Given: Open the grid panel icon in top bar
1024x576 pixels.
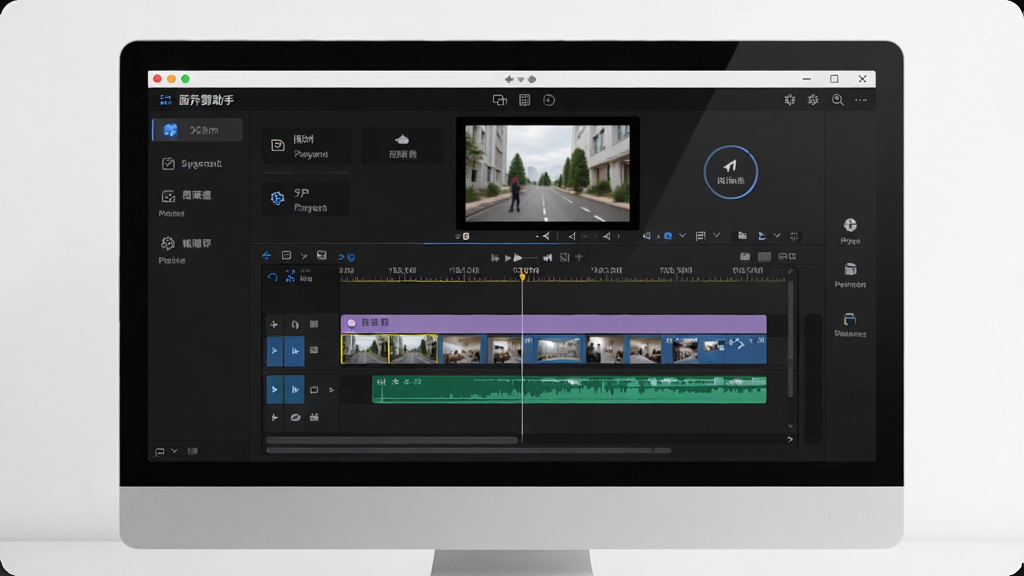Looking at the screenshot, I should pyautogui.click(x=524, y=100).
